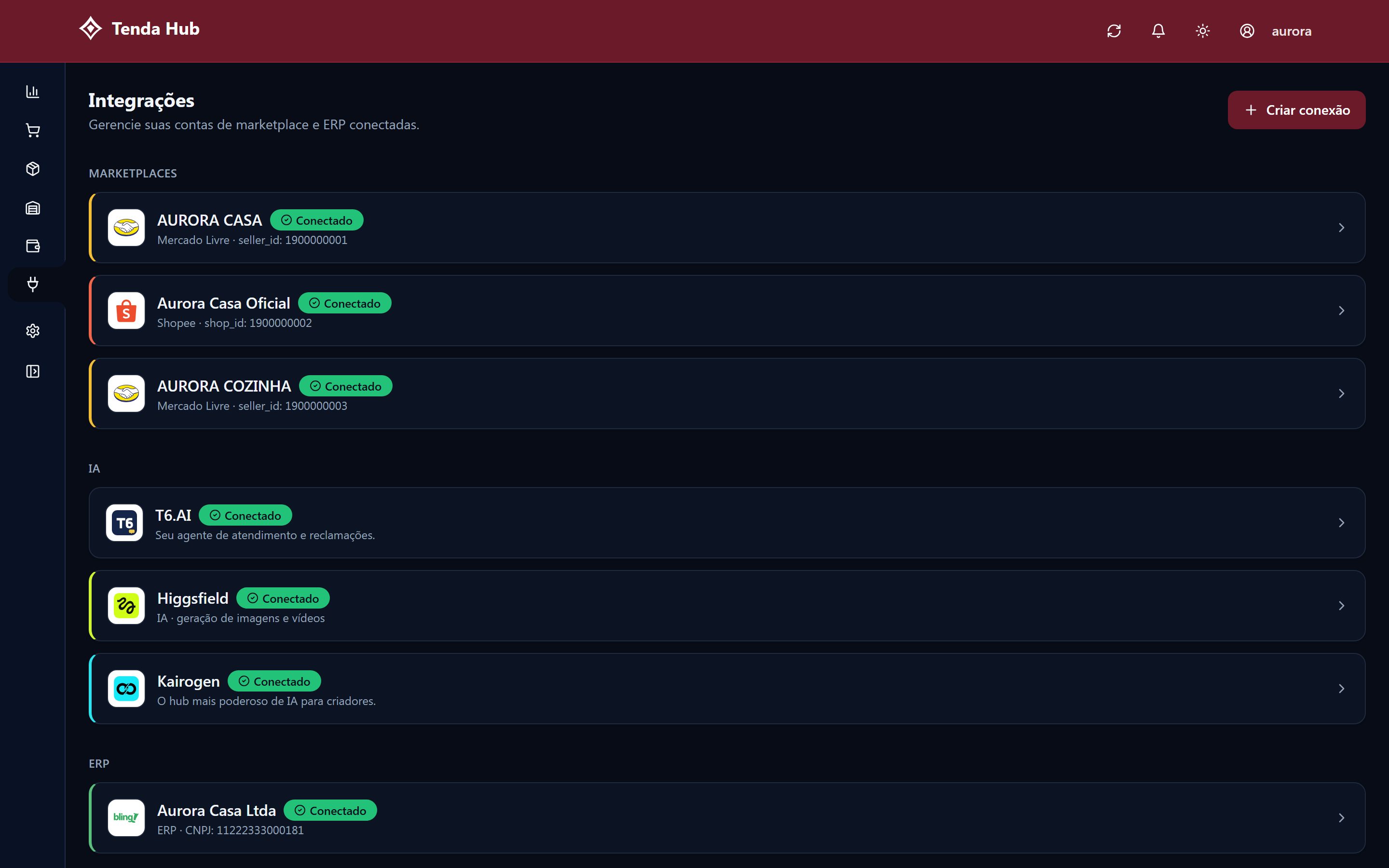Screen dimensions: 1389x868
Task: Click the 'Gerencie suas contas de marketplace' subtitle
Action: point(254,125)
